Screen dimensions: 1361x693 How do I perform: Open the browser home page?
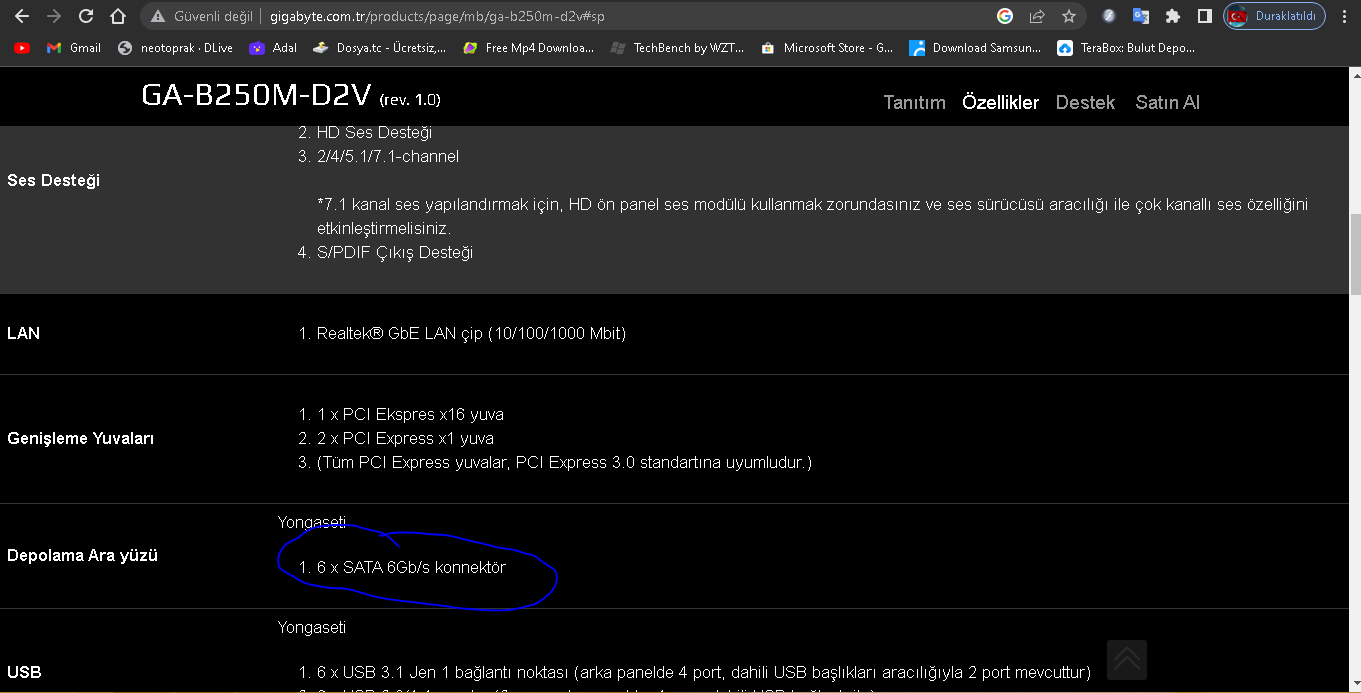118,16
